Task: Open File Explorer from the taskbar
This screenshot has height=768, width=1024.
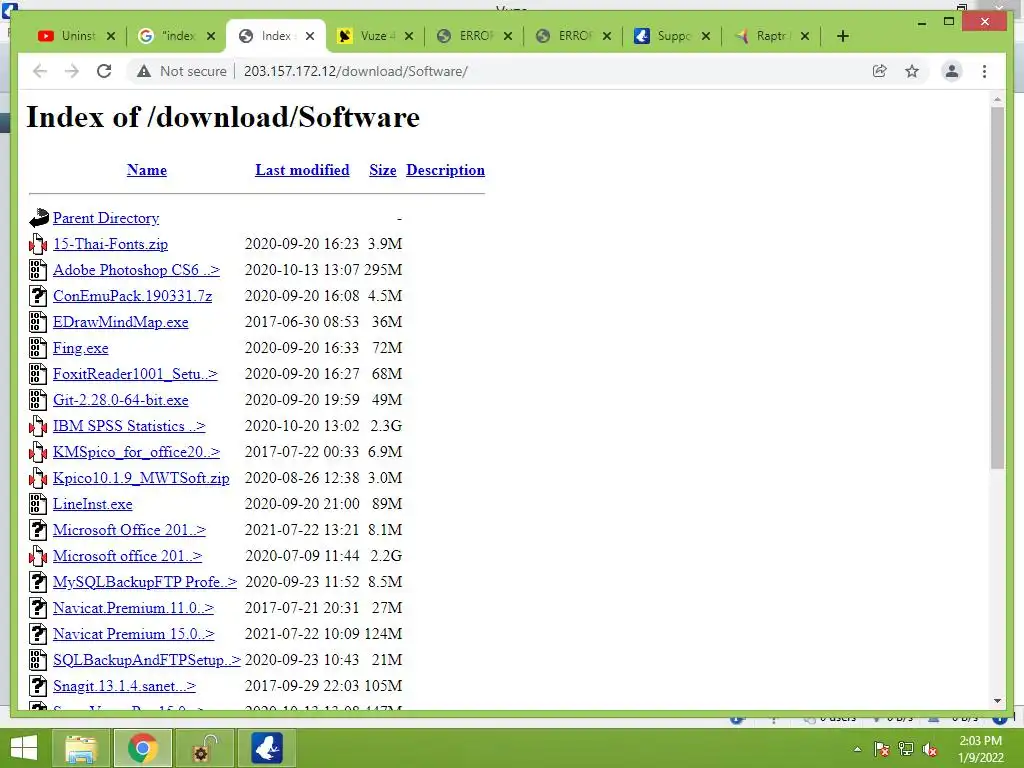Action: pyautogui.click(x=80, y=748)
